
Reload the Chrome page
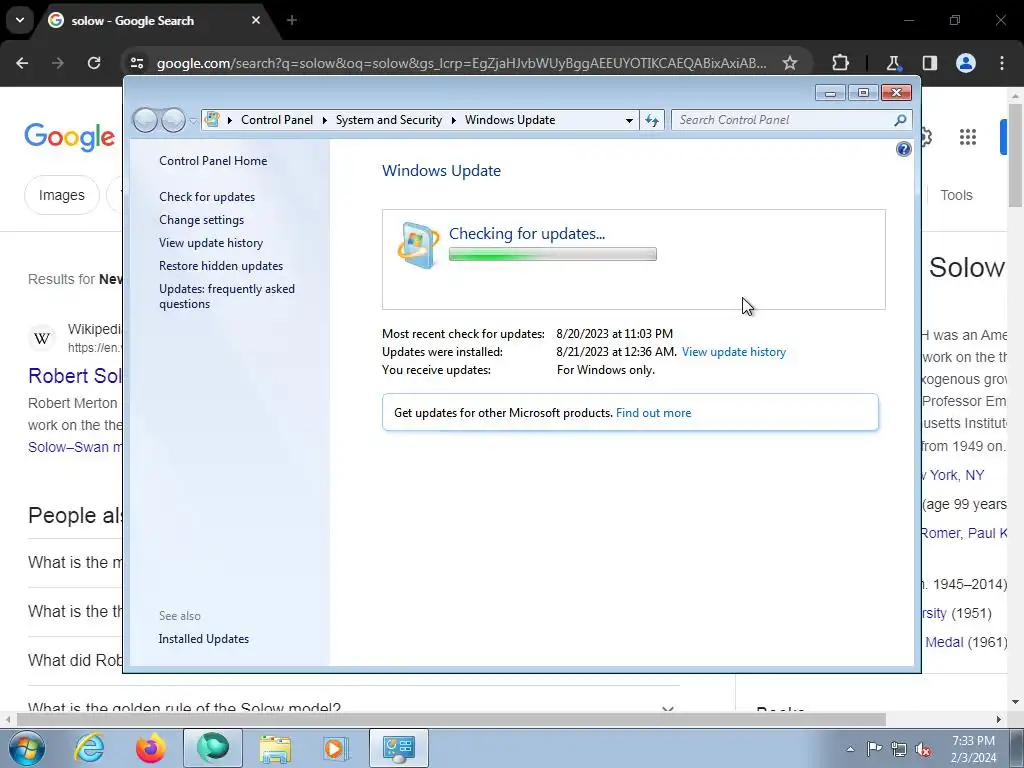[94, 63]
